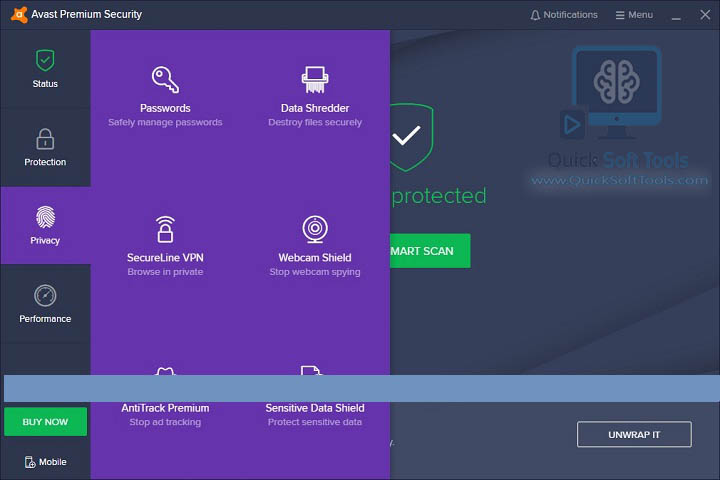Select the Passwords title text
720x480 pixels.
[165, 108]
